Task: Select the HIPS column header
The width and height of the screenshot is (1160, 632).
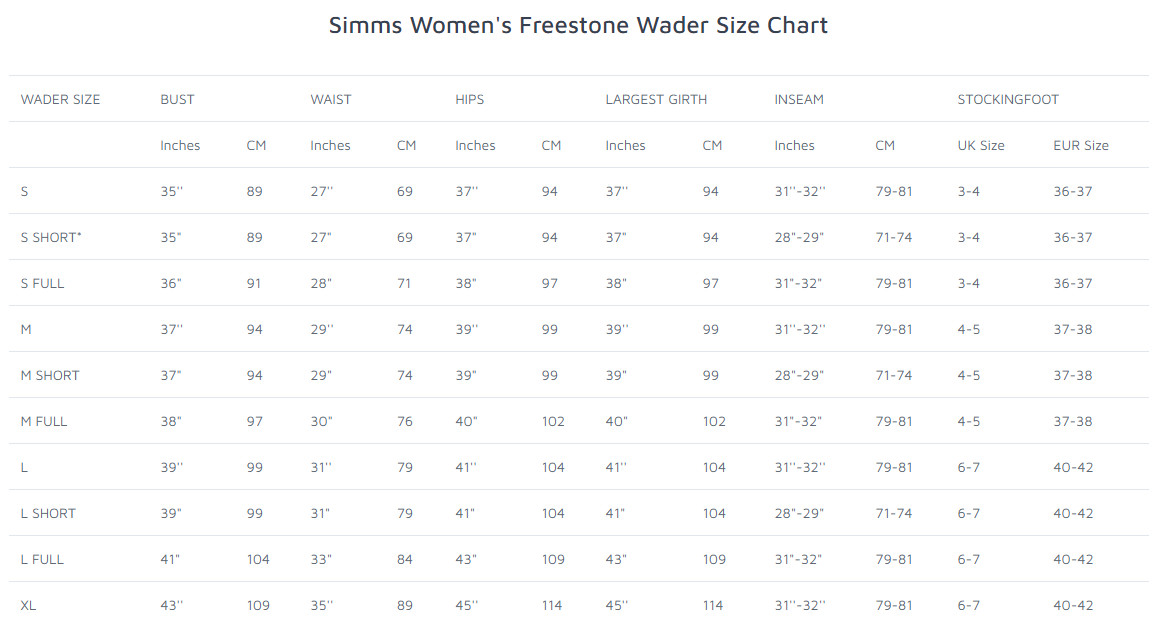Action: pyautogui.click(x=470, y=100)
